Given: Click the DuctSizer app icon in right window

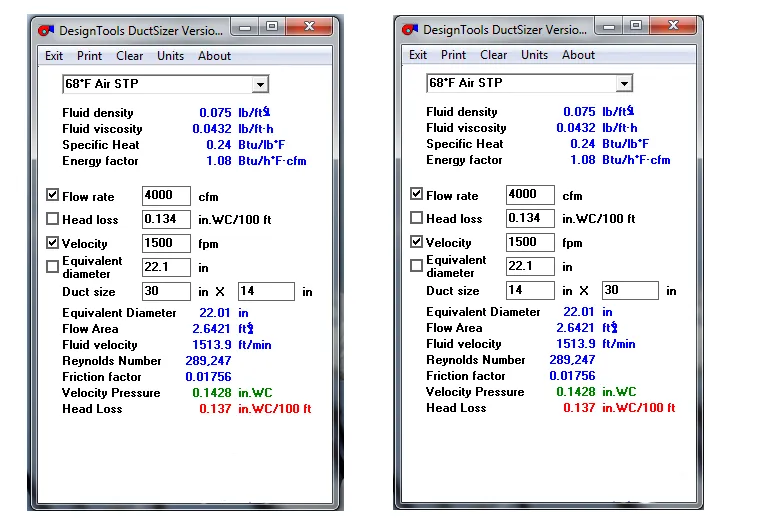Looking at the screenshot, I should 410,30.
